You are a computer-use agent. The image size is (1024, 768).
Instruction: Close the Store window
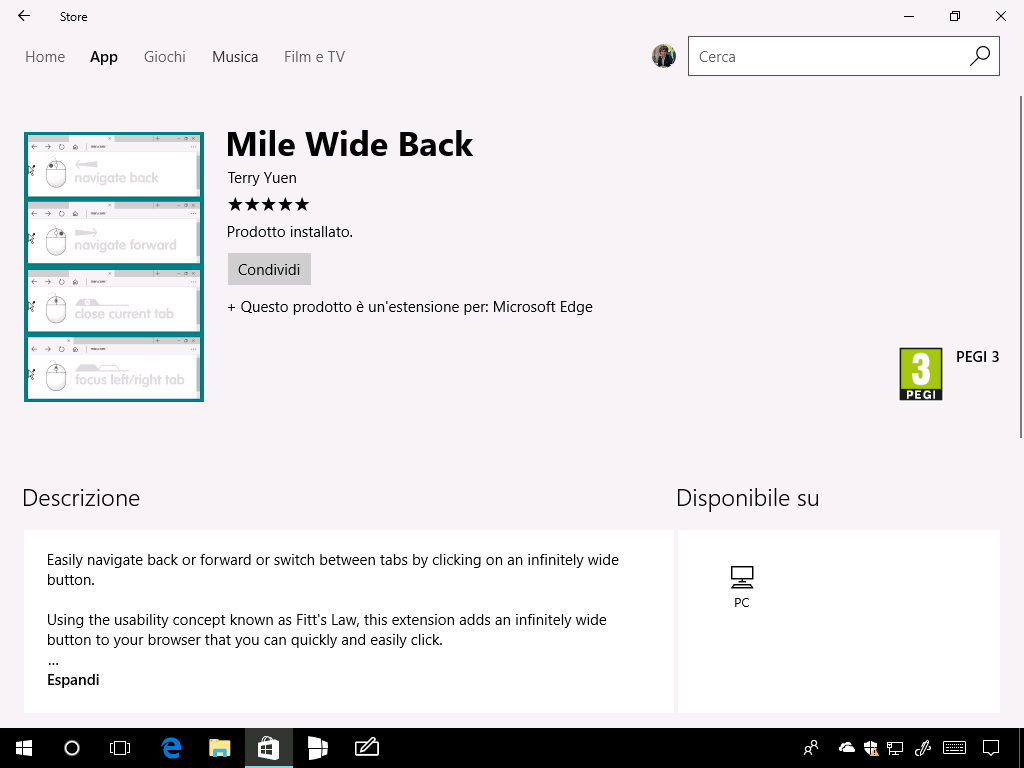(x=1000, y=16)
